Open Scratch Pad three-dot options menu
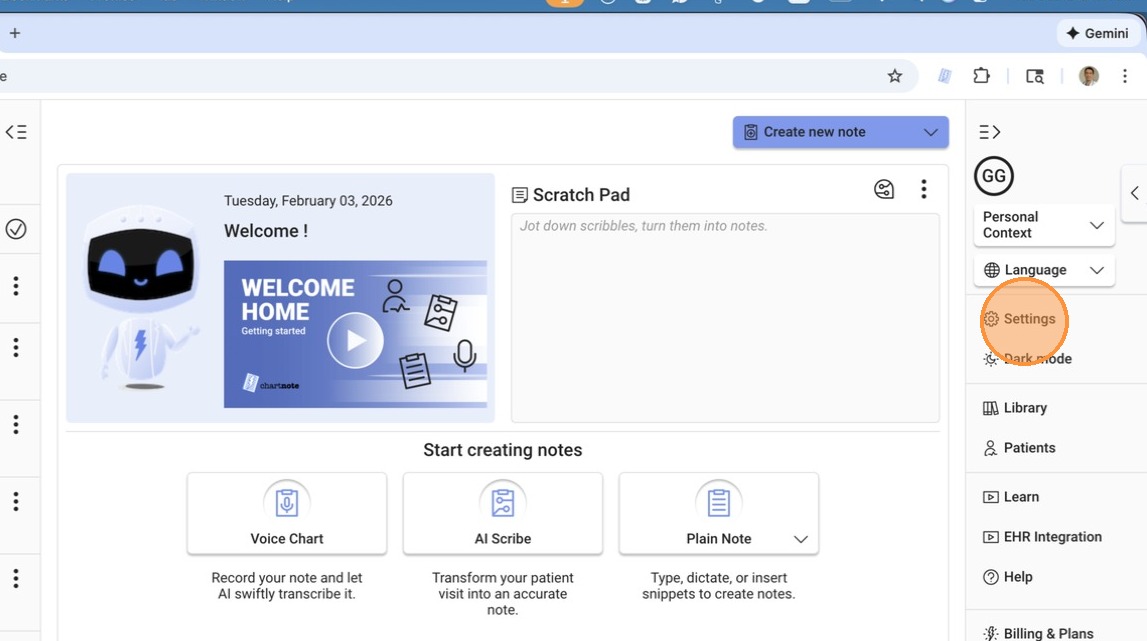This screenshot has width=1147, height=641. [x=923, y=189]
